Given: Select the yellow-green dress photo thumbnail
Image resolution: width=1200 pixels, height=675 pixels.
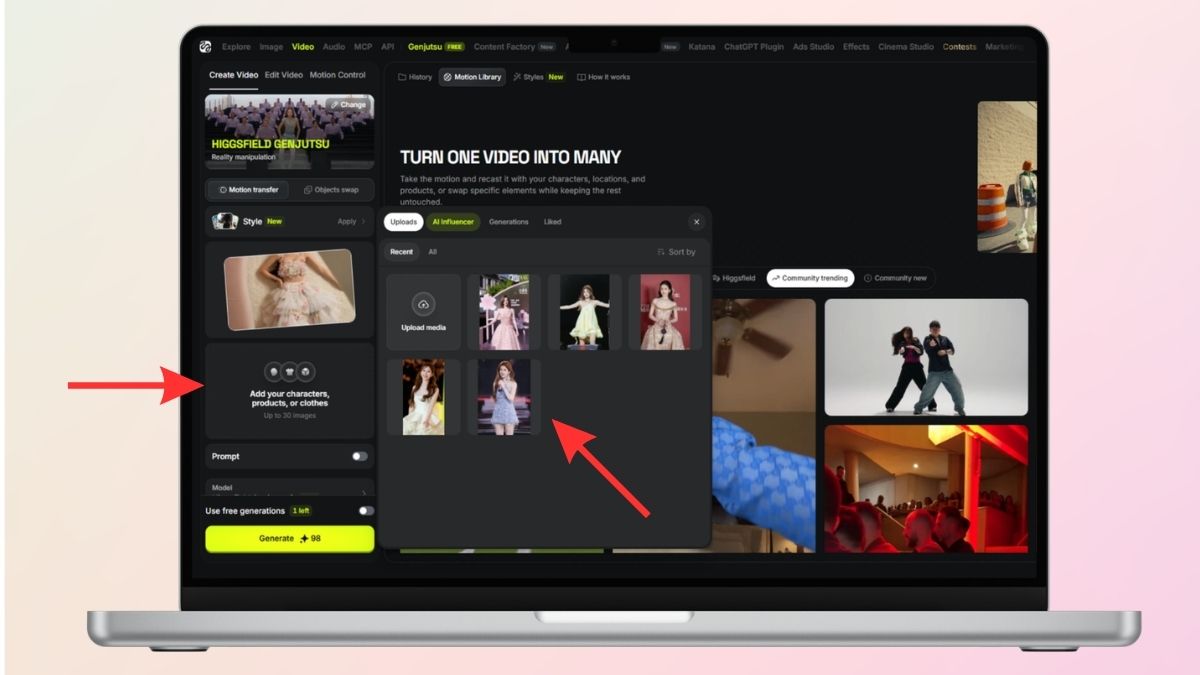Looking at the screenshot, I should (x=585, y=312).
